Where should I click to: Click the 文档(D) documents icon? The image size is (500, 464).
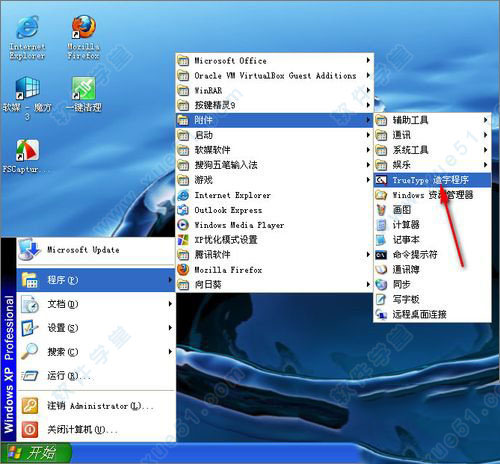click(30, 304)
